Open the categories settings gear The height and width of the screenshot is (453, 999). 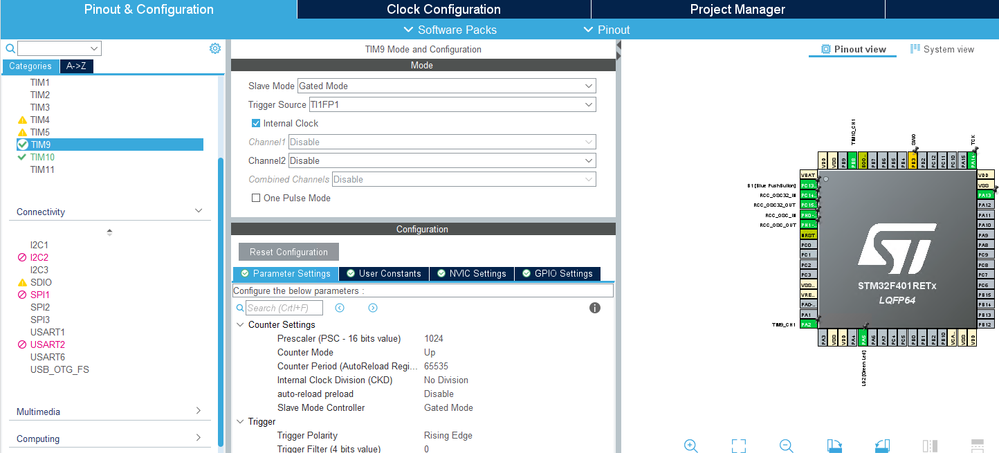(x=215, y=48)
